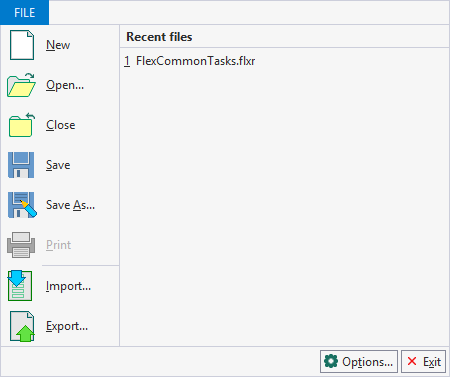Click the red X Exit icon

[412, 361]
